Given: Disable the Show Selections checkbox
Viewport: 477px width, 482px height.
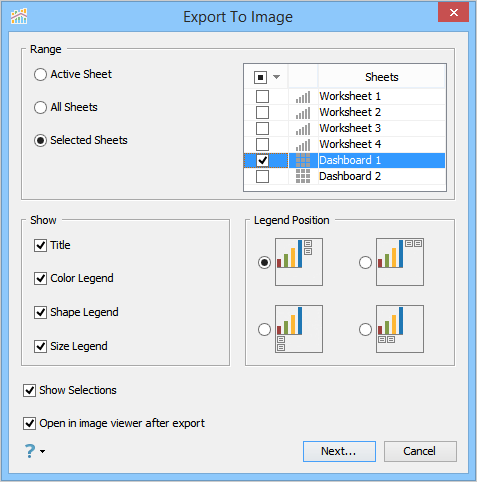Looking at the screenshot, I should 29,390.
